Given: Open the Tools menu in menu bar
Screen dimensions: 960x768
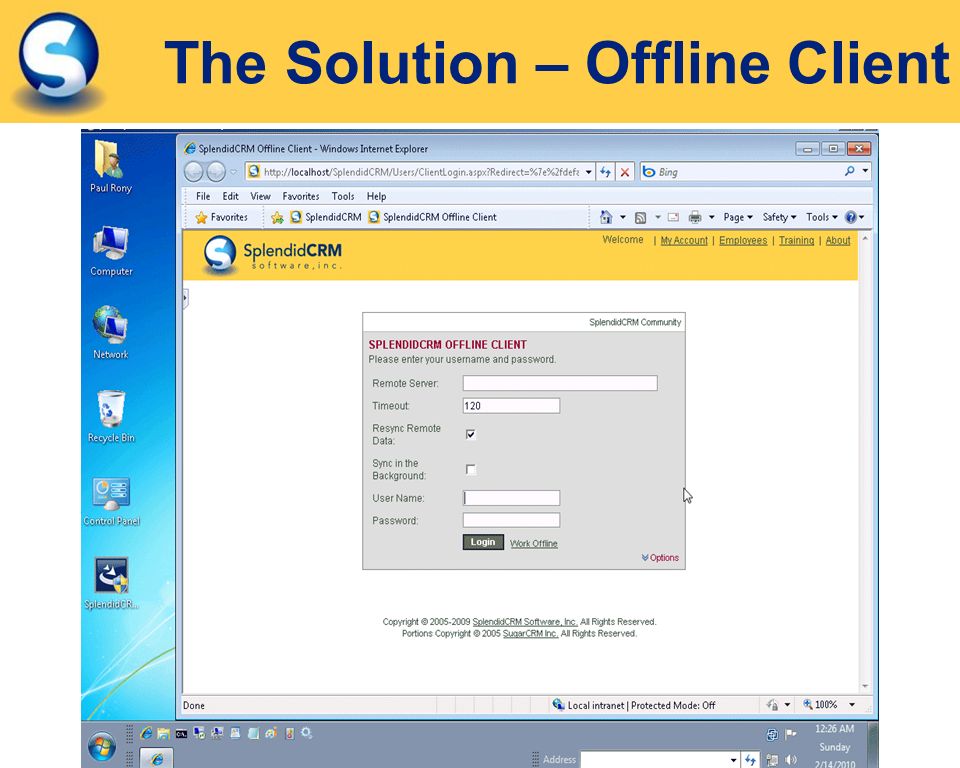Looking at the screenshot, I should coord(343,196).
